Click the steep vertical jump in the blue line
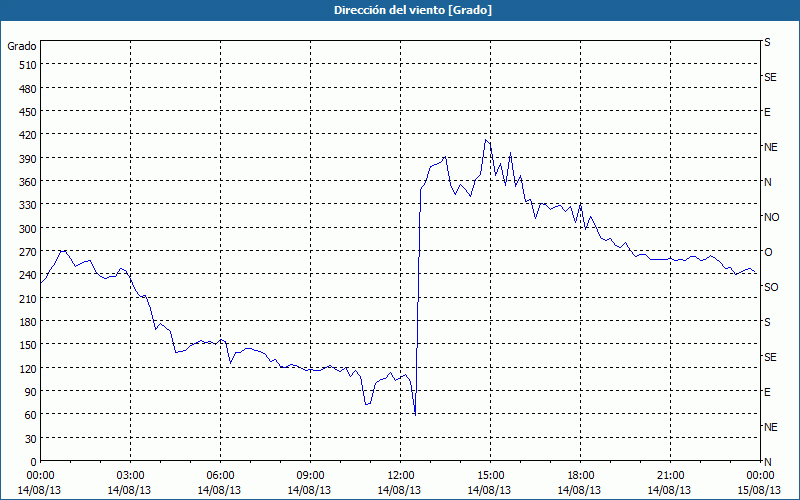The image size is (800, 500). tap(418, 301)
